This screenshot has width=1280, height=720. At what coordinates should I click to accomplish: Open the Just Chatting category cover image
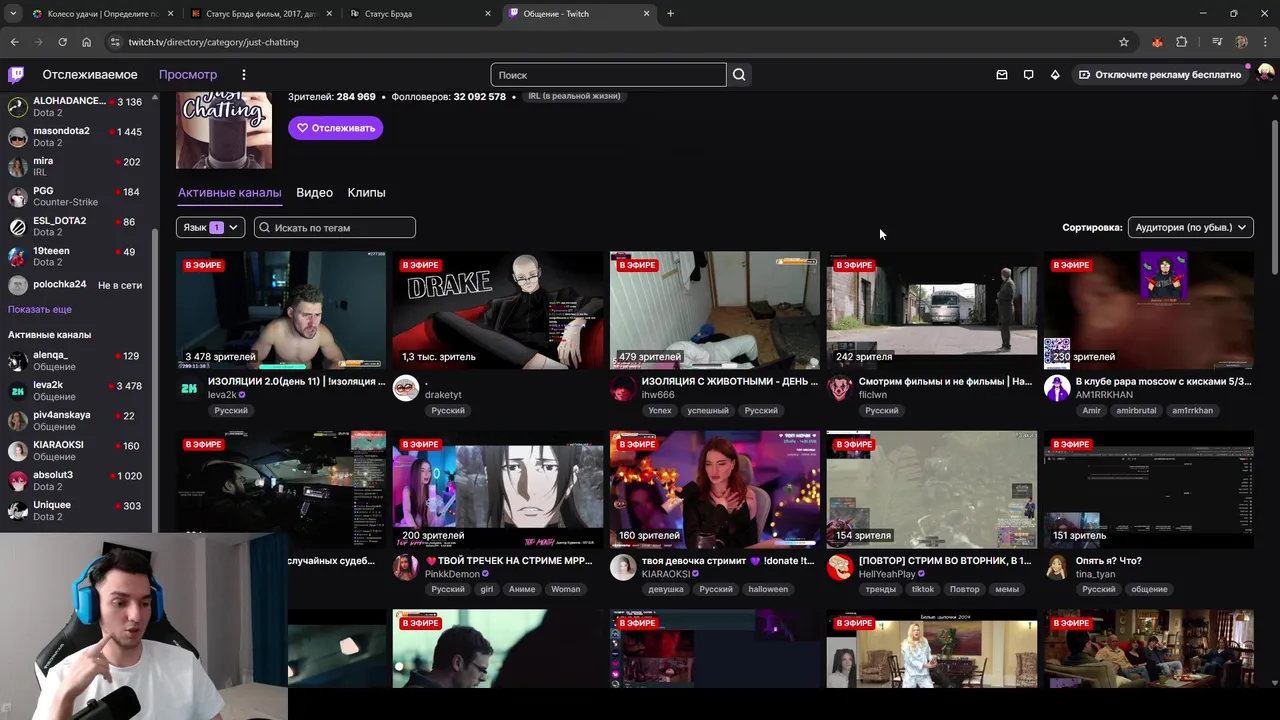pyautogui.click(x=224, y=130)
